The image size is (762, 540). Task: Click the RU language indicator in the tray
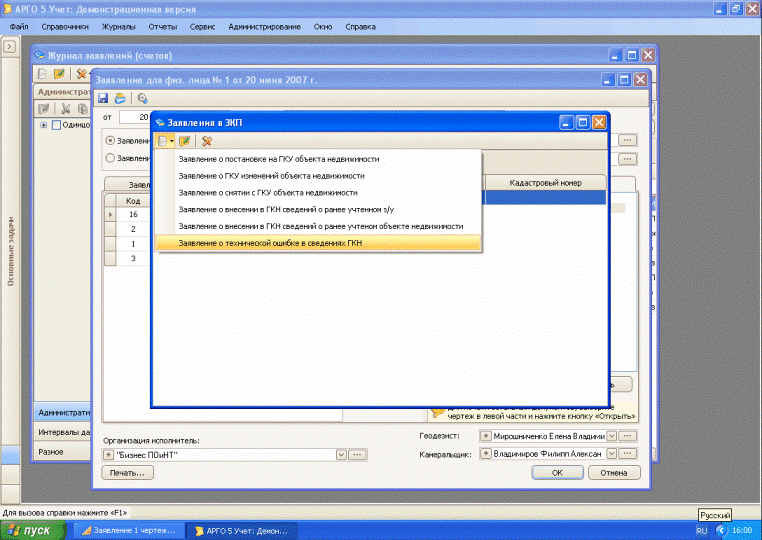pos(702,531)
